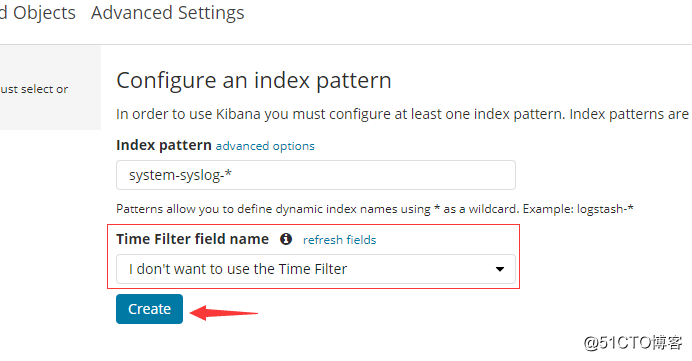The image size is (692, 361).
Task: Click the wildcard patterns help text
Action: [x=375, y=209]
